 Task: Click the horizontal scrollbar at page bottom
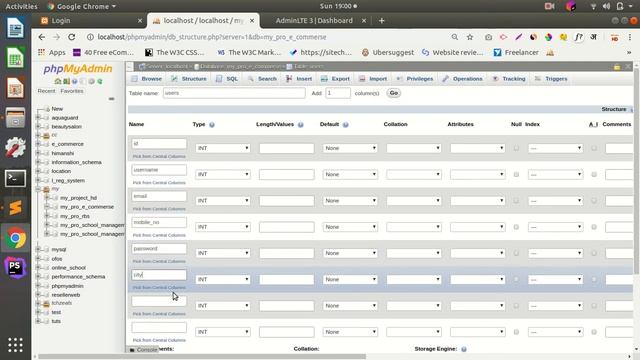coord(202,356)
